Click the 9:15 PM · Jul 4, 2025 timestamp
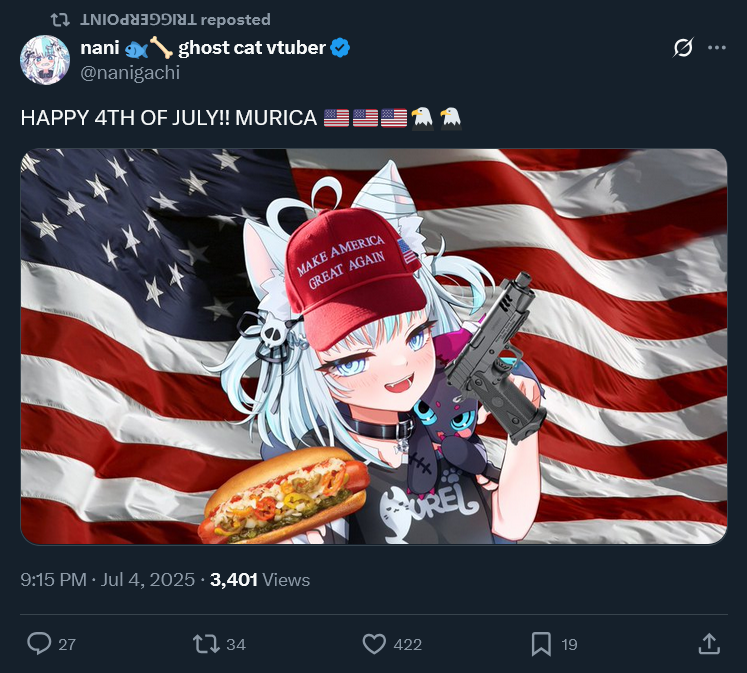 [108, 580]
